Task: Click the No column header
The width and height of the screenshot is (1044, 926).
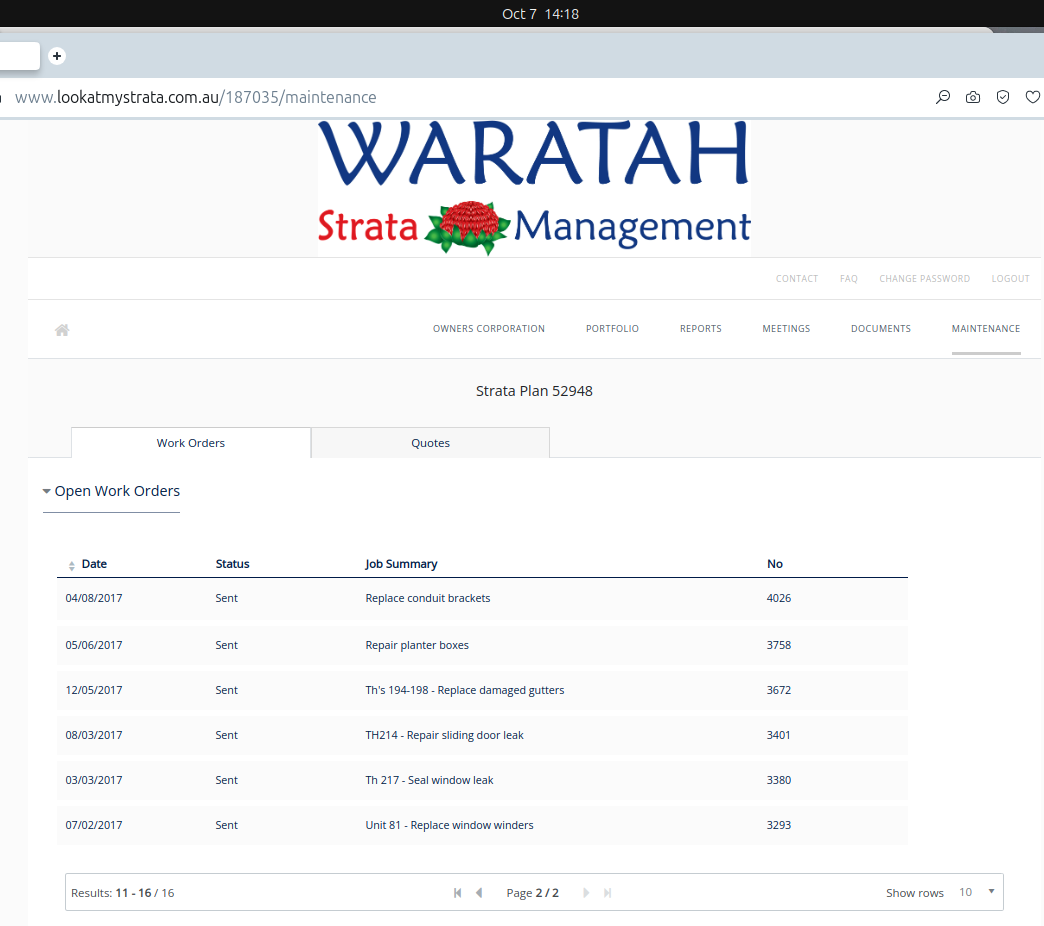Action: (x=775, y=564)
